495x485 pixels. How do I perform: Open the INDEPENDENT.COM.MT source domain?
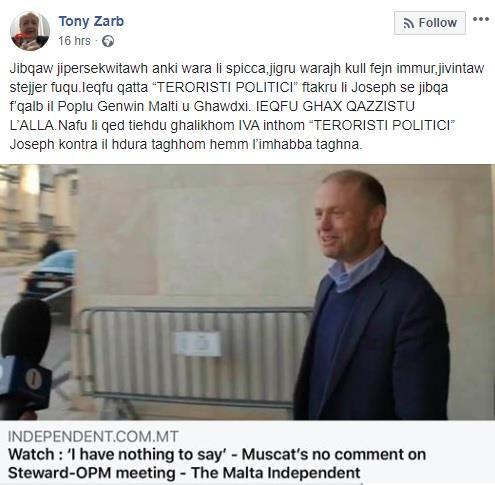pyautogui.click(x=93, y=437)
